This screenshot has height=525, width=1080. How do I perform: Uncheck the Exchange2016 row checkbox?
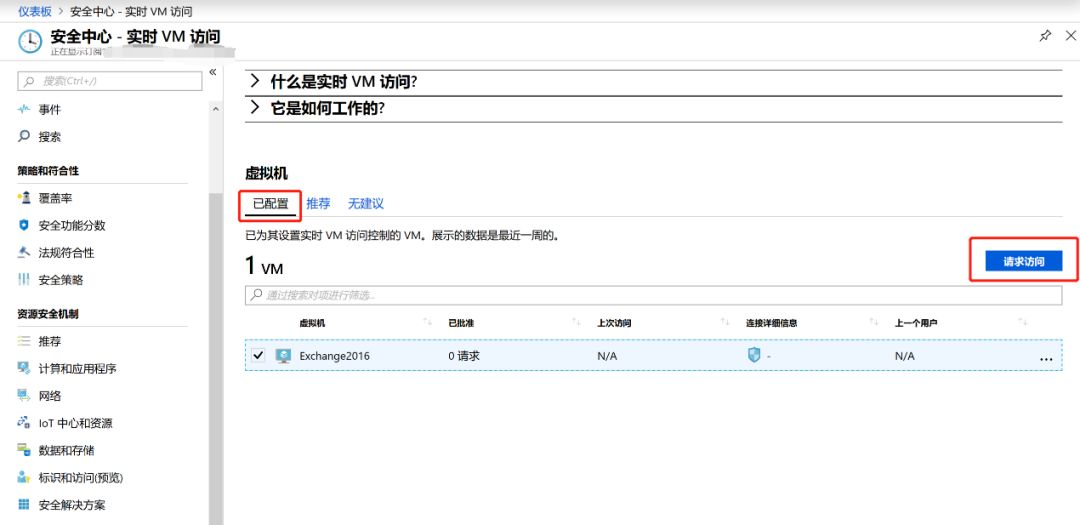pos(260,355)
